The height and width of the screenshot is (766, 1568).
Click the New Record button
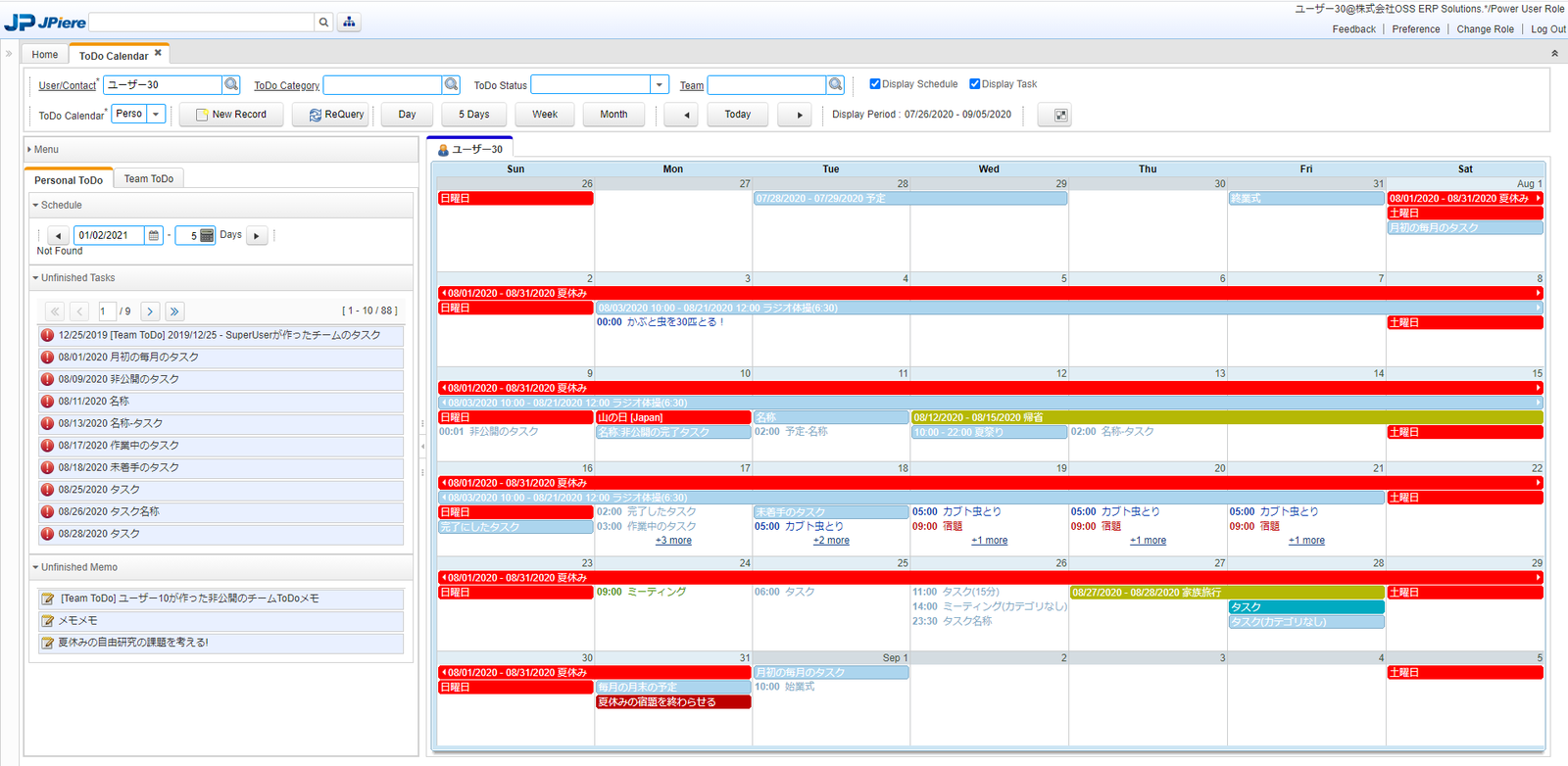[x=231, y=115]
